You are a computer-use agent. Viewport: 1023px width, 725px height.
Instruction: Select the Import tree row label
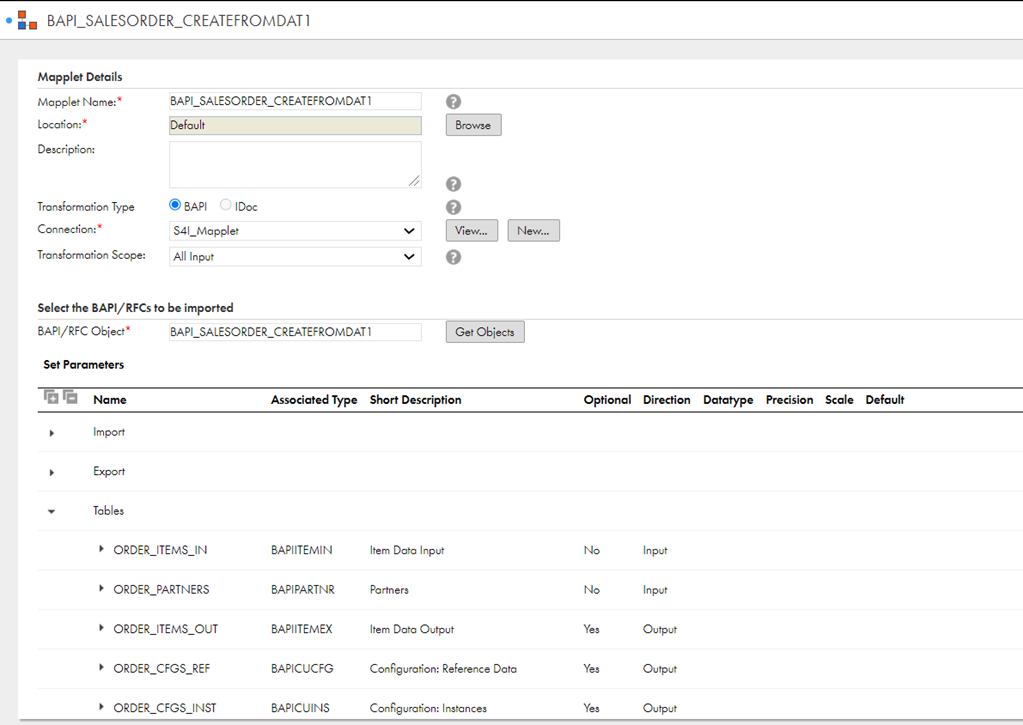point(109,432)
